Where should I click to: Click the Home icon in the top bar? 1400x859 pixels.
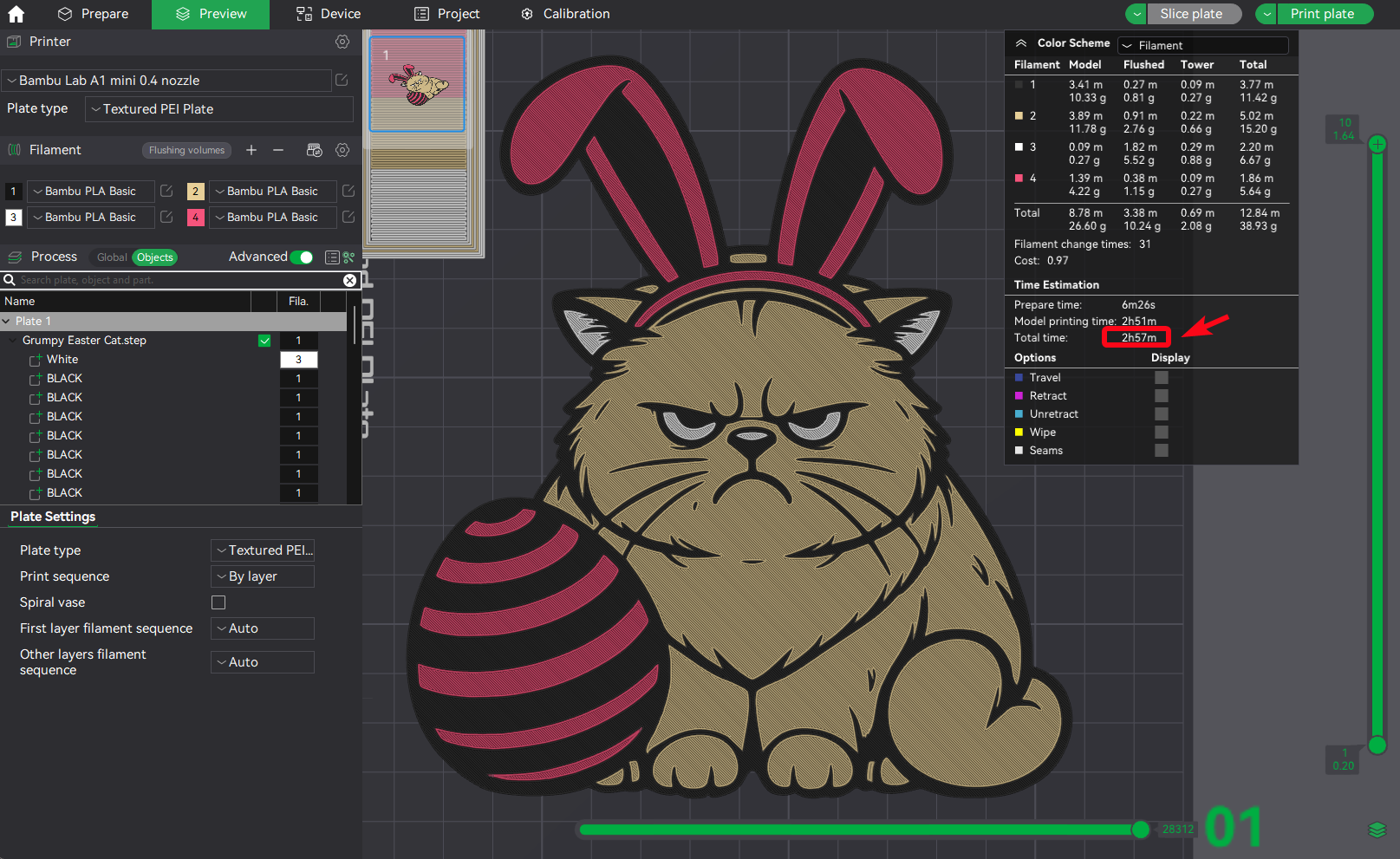(16, 14)
